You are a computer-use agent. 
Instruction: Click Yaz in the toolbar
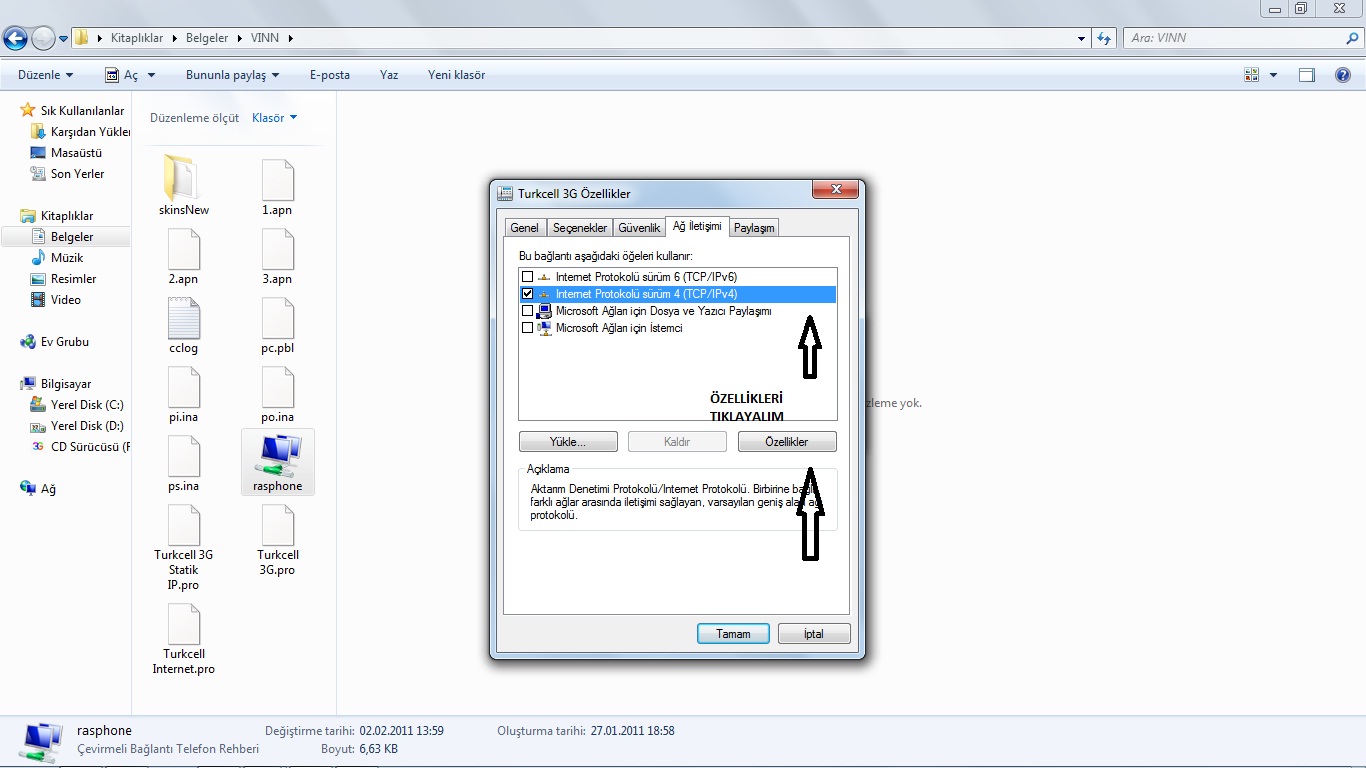[x=389, y=75]
